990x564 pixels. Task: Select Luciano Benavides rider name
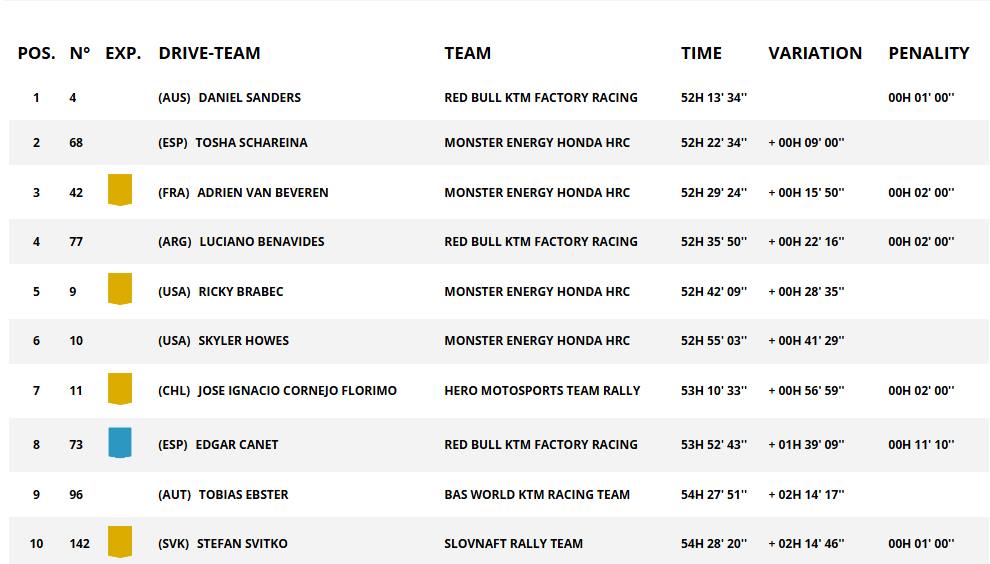pos(262,242)
